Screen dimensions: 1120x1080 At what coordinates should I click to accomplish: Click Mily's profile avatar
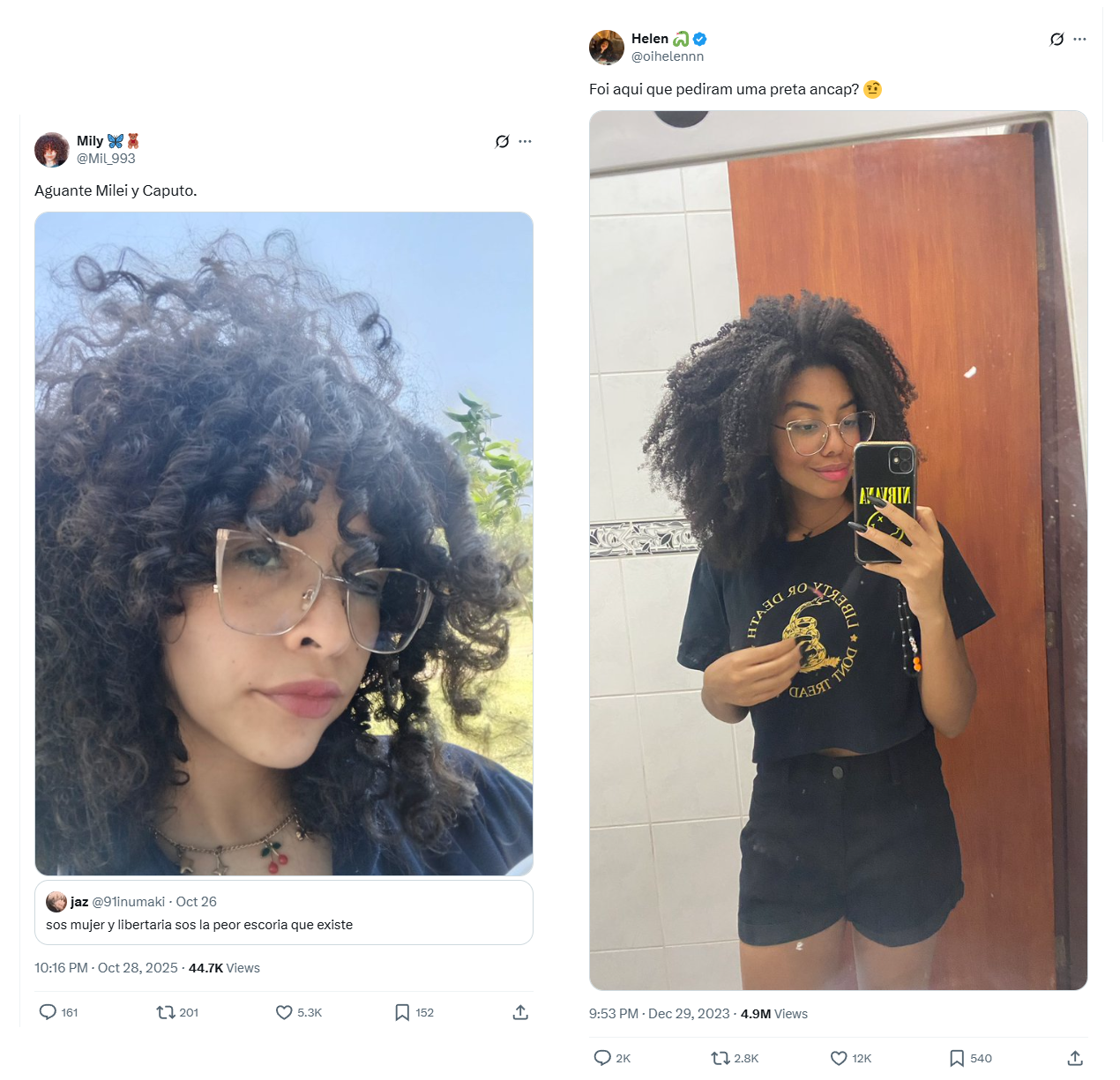(52, 150)
